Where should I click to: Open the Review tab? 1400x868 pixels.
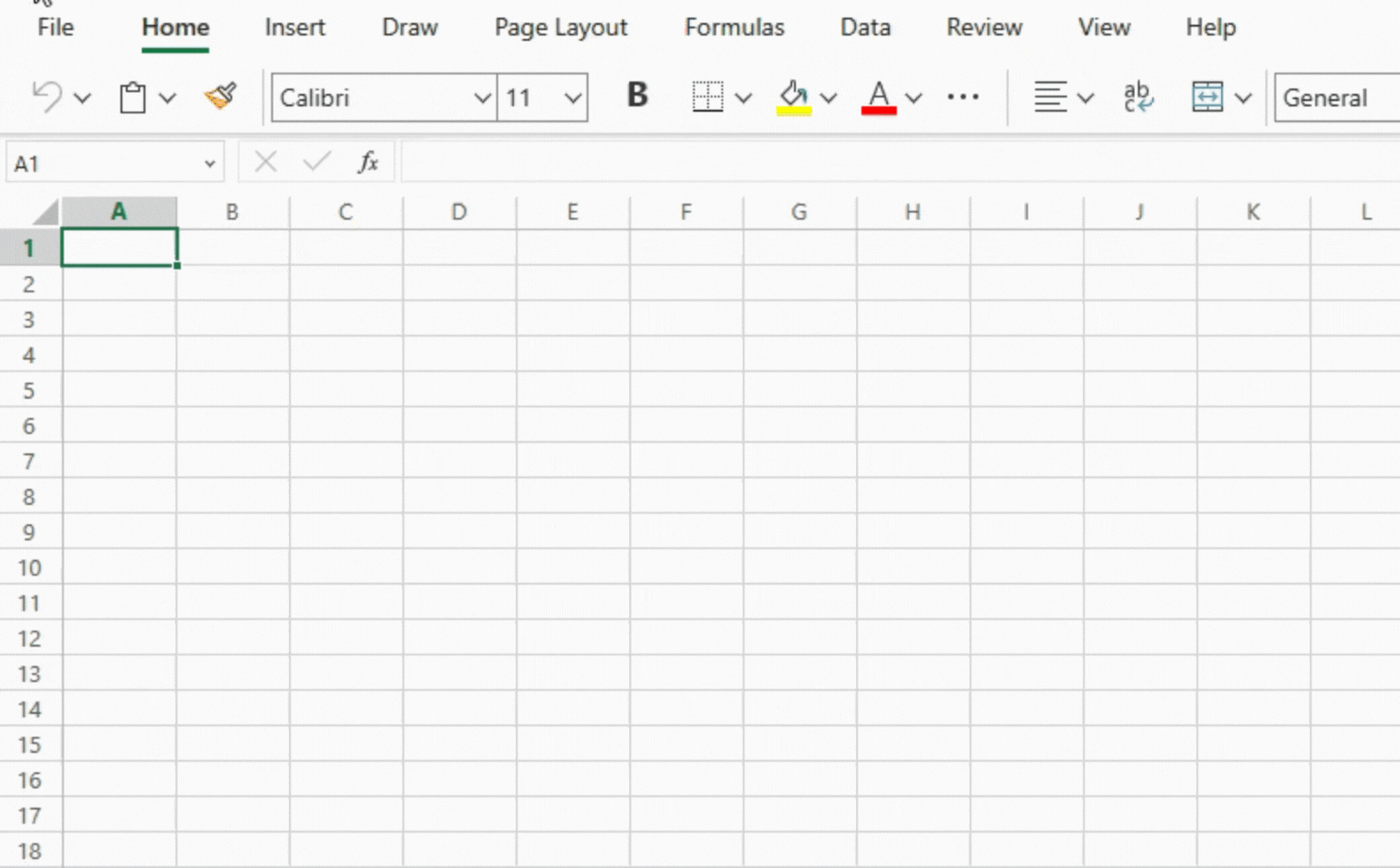click(984, 27)
